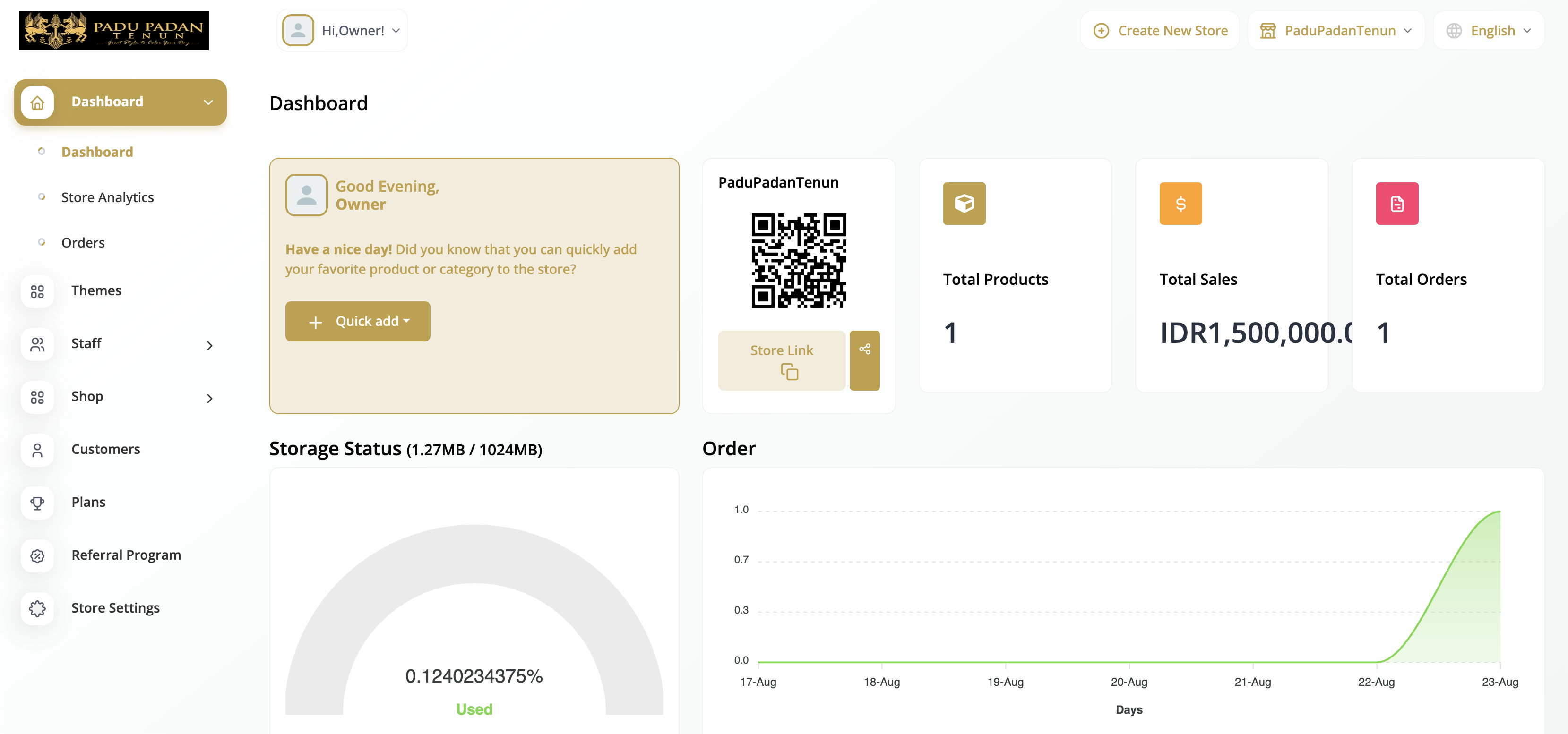Click the Total Sales dollar icon
Viewport: 1568px width, 734px height.
click(x=1180, y=203)
